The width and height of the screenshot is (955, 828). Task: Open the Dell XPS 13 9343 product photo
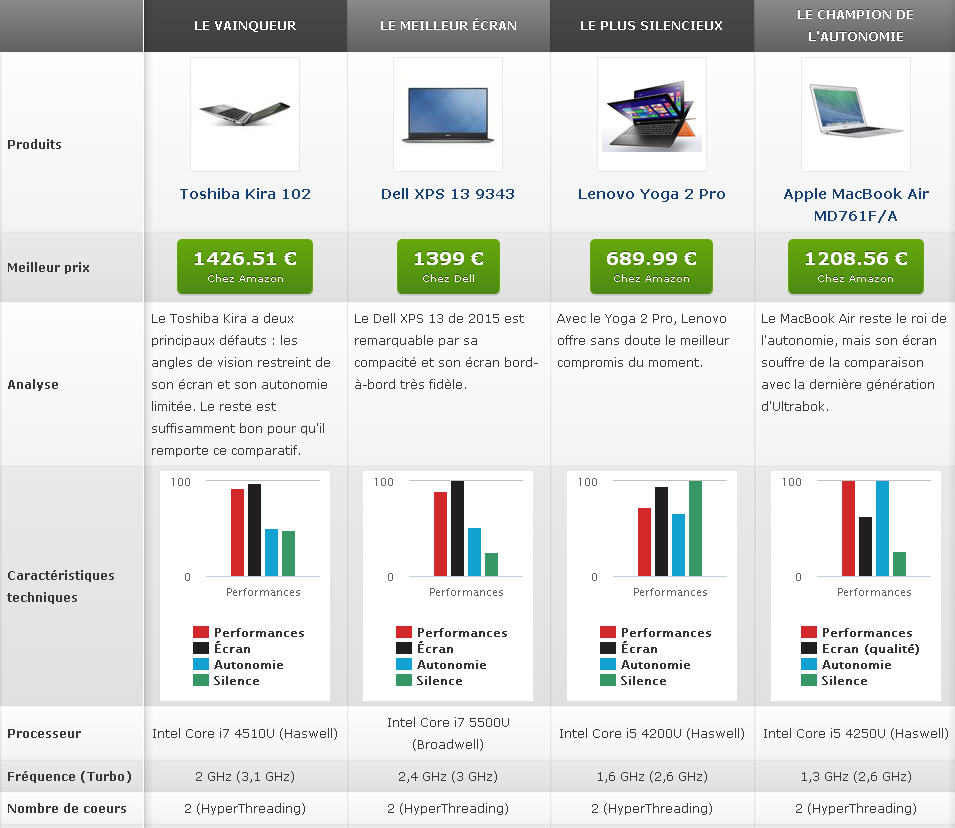448,113
